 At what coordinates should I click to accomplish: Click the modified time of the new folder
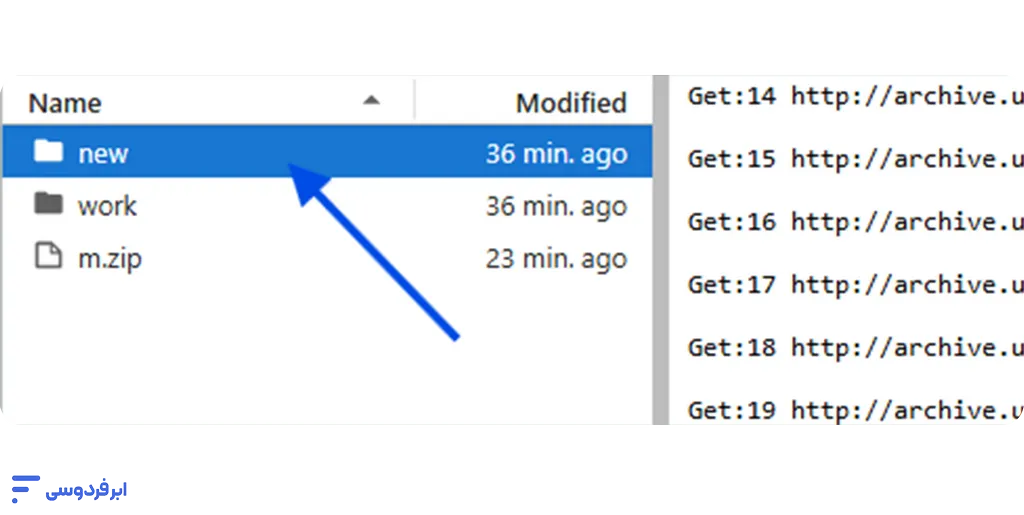(556, 154)
